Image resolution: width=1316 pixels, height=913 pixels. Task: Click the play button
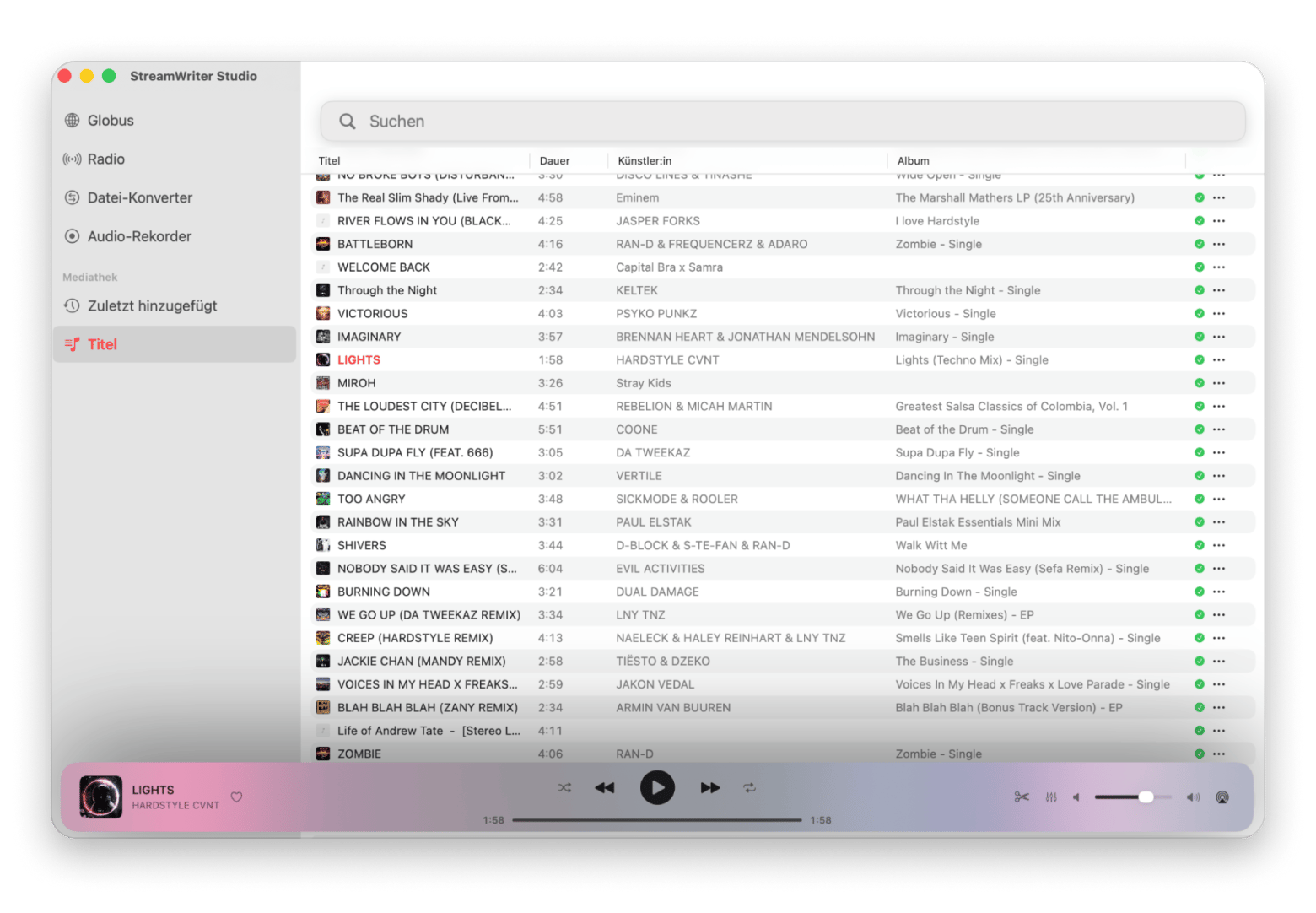[657, 788]
